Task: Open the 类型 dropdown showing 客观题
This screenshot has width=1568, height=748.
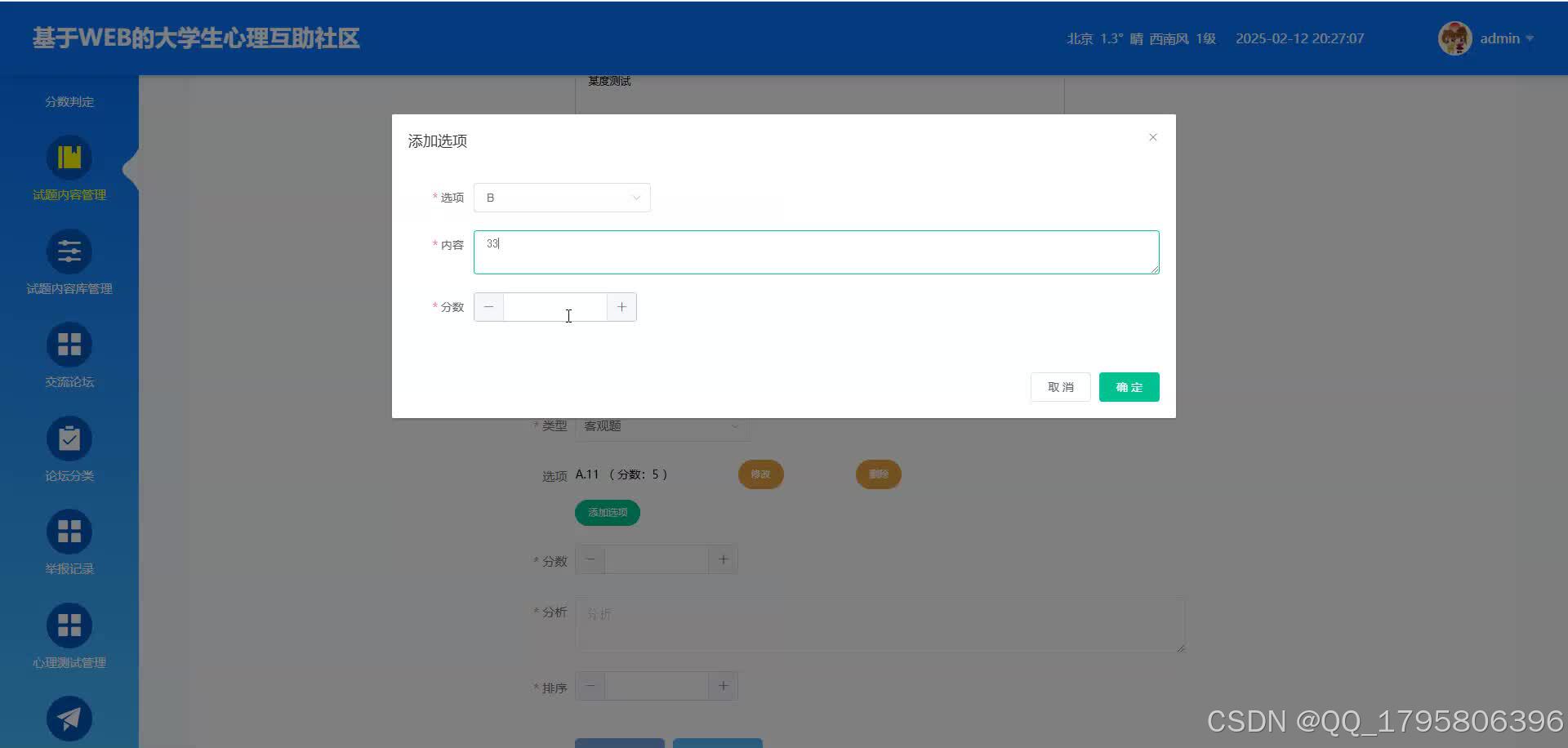Action: [661, 425]
